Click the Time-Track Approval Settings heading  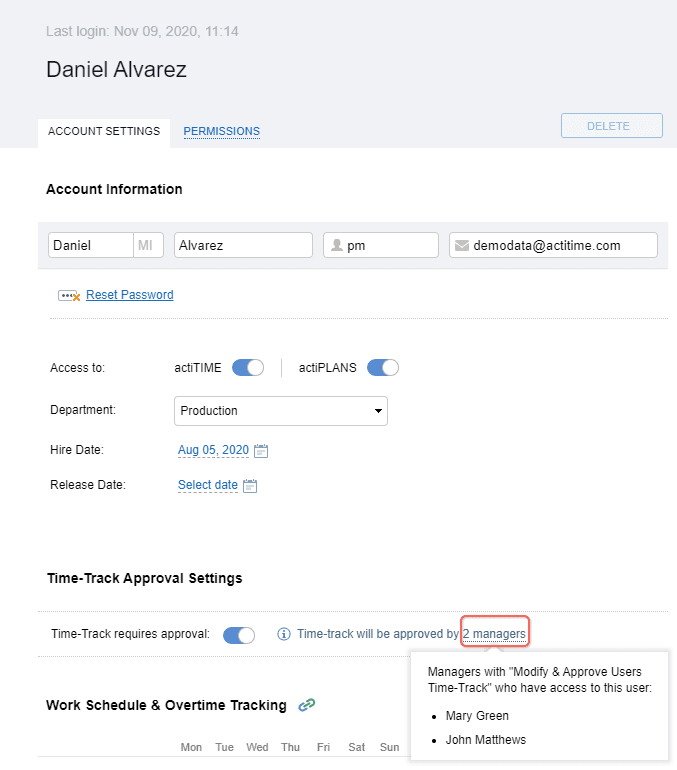pos(144,578)
